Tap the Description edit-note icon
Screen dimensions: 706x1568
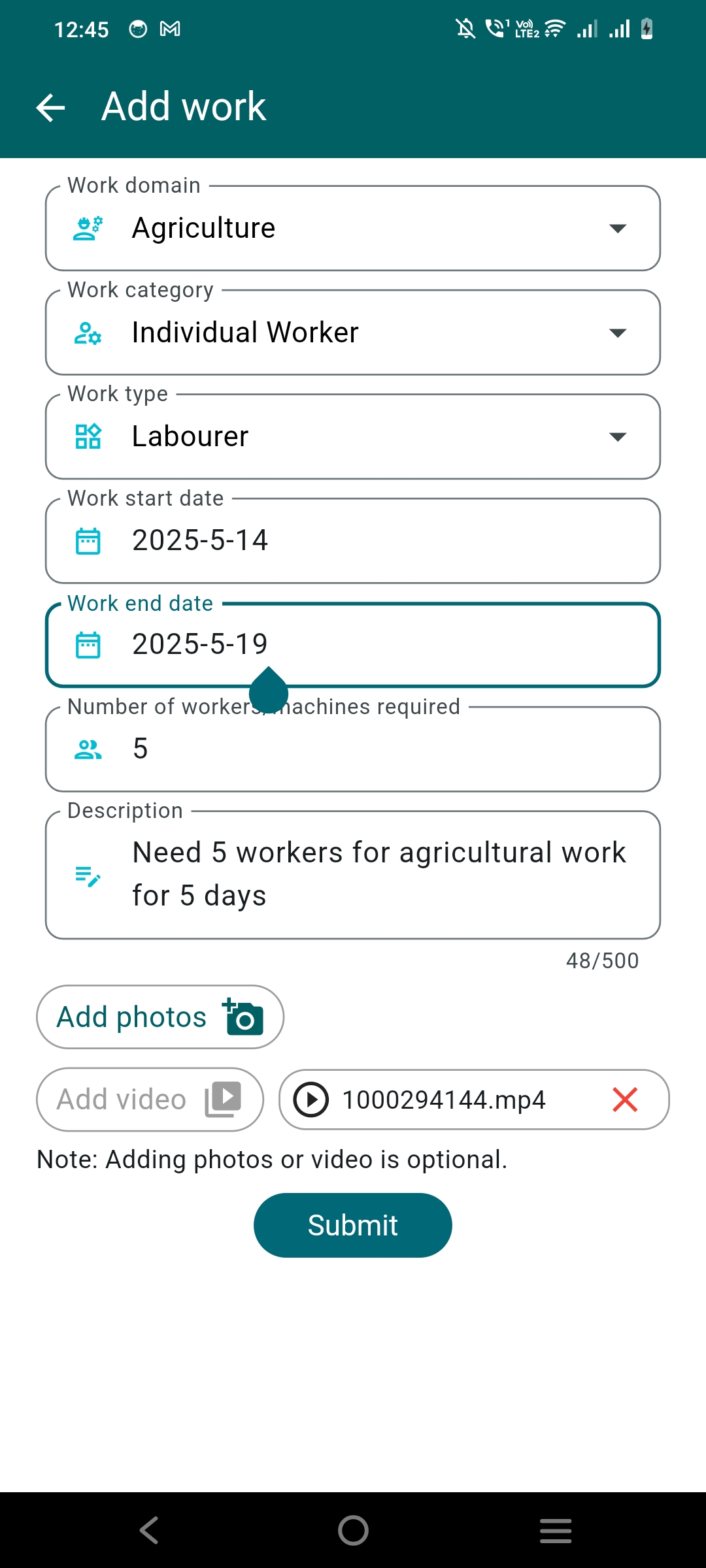[88, 875]
